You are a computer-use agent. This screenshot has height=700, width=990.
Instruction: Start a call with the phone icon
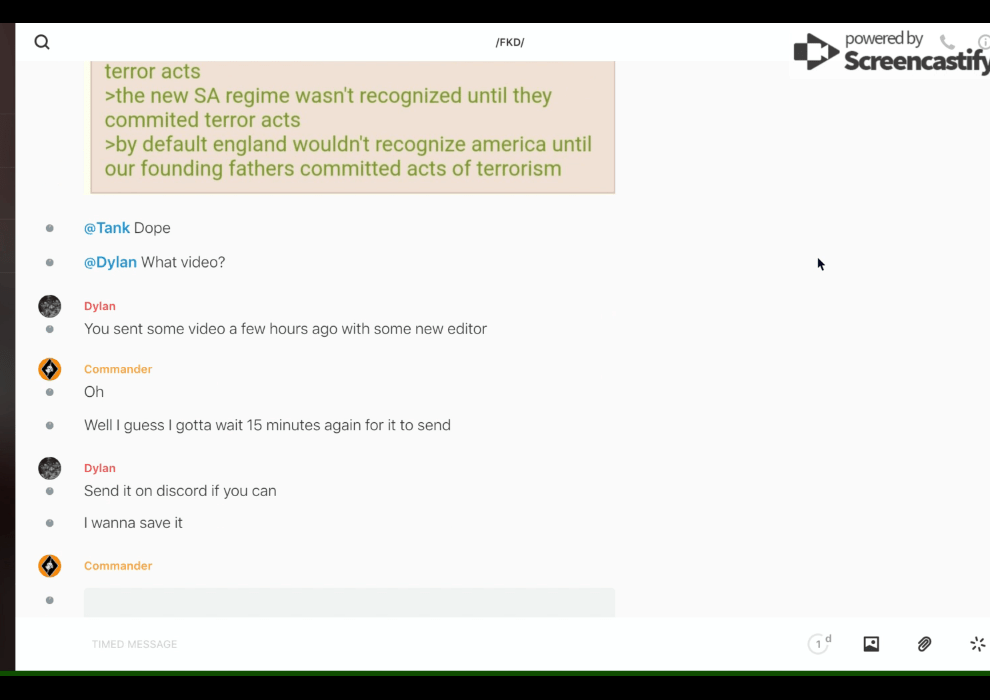pos(947,42)
